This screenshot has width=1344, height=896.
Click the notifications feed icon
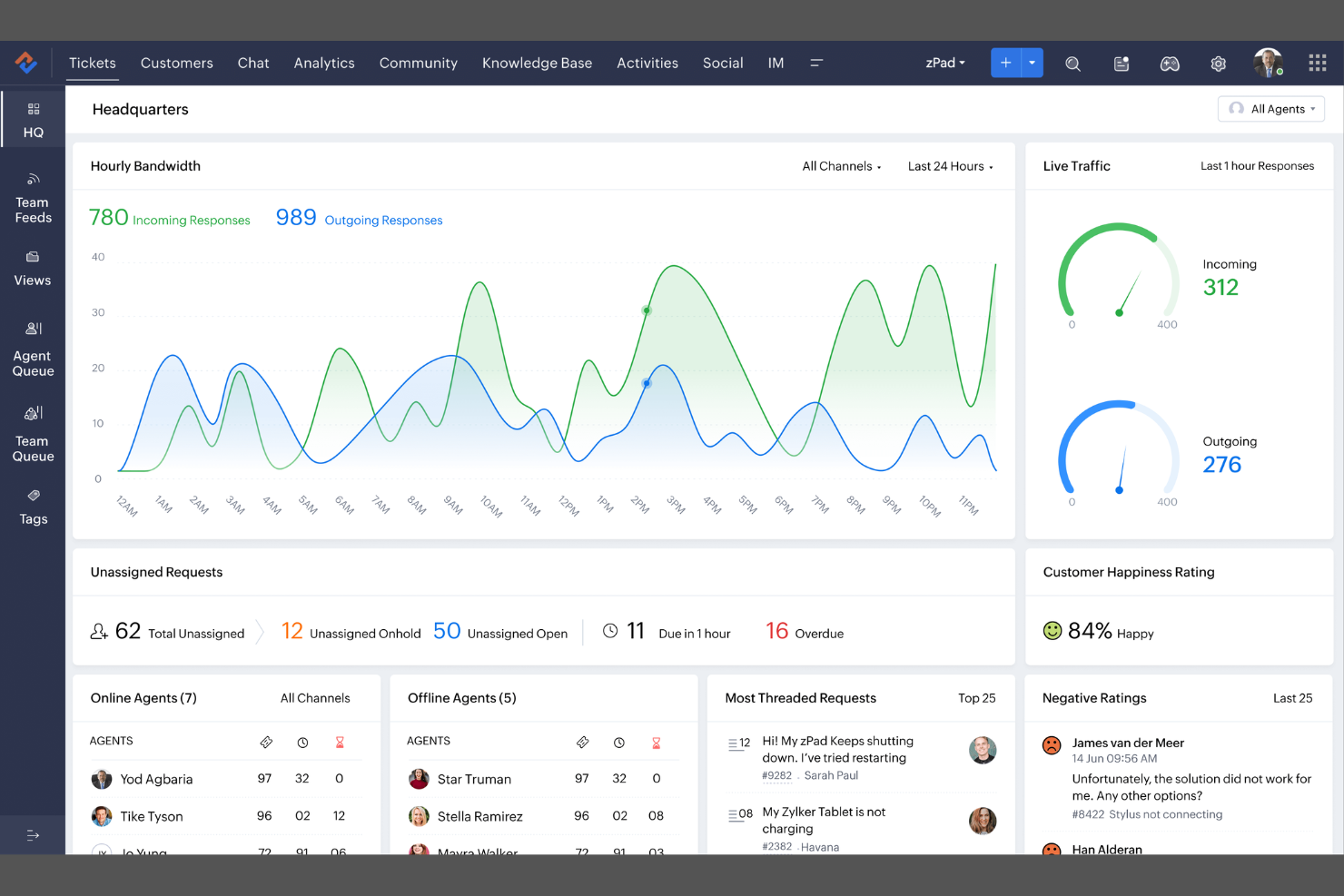click(x=1121, y=63)
